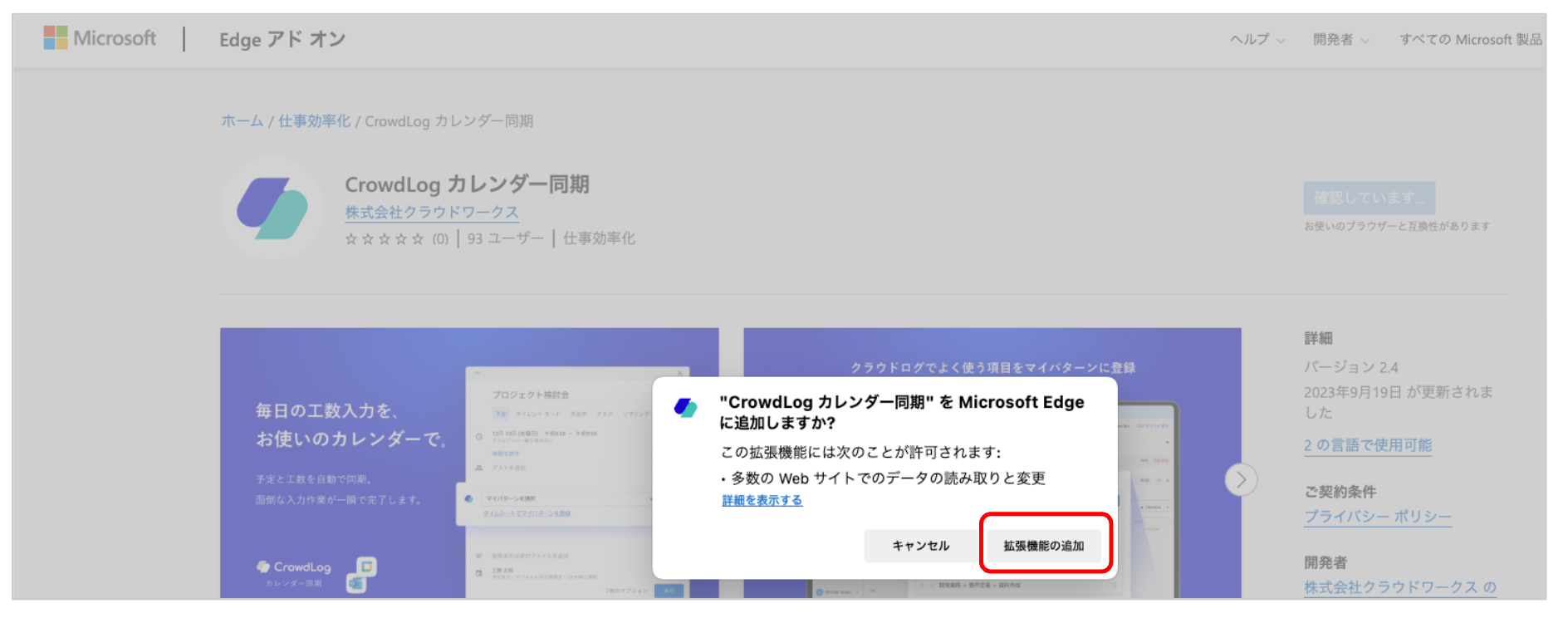Screen dimensions: 1568x618
Task: Click the 93 ユーザー count text
Action: click(505, 239)
